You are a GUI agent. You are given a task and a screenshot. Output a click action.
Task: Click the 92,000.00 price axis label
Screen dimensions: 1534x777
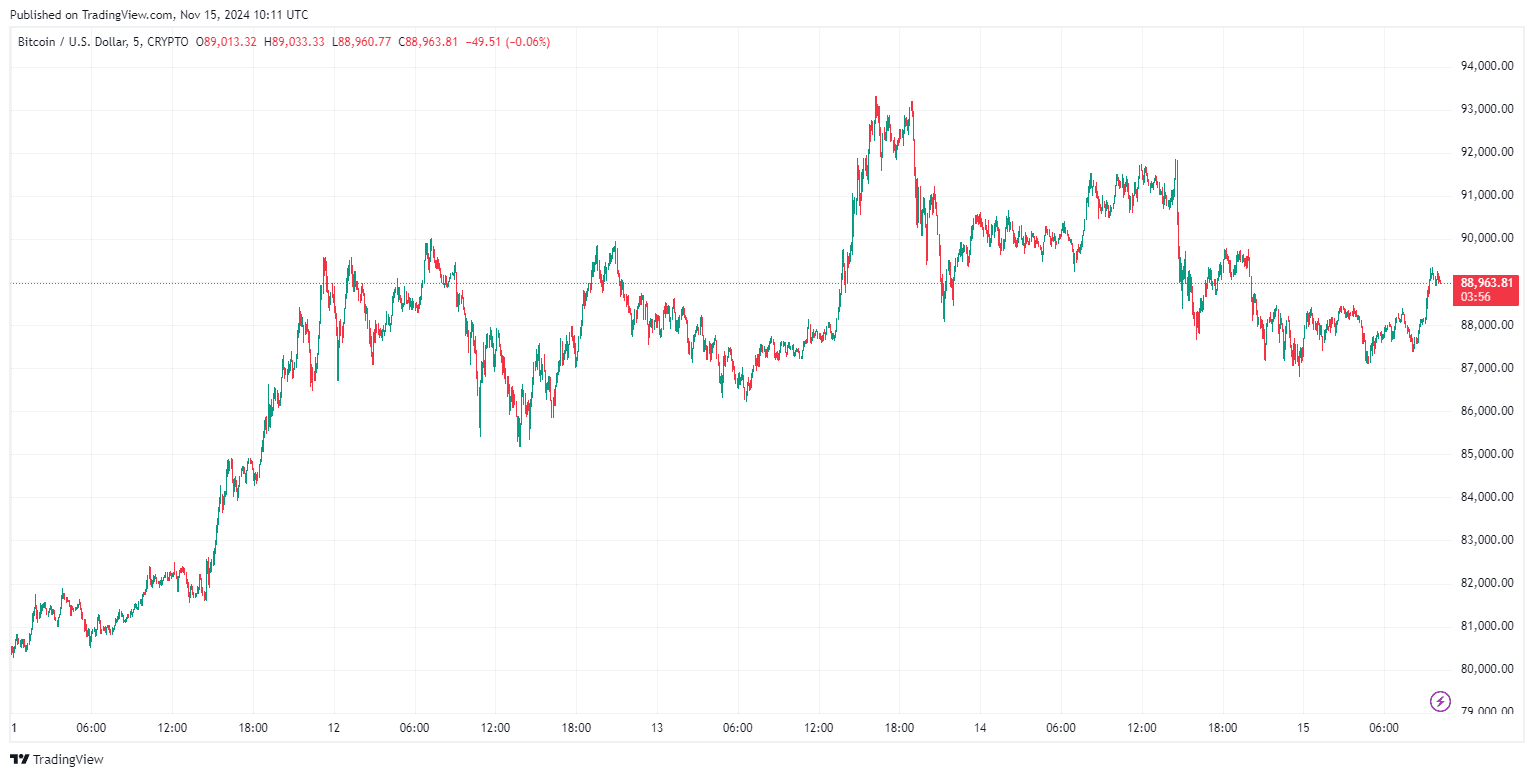1485,152
